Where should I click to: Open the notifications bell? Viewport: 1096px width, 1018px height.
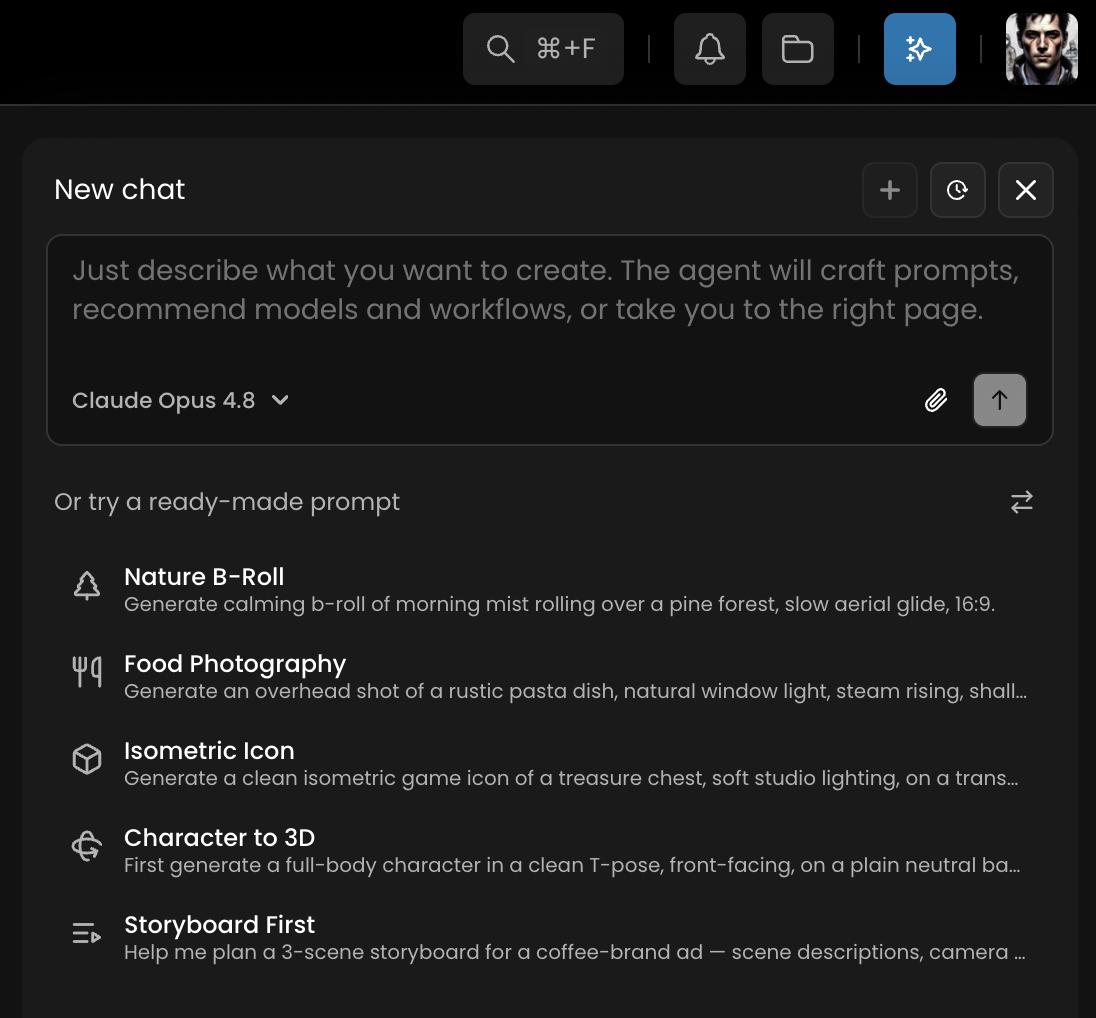(709, 49)
